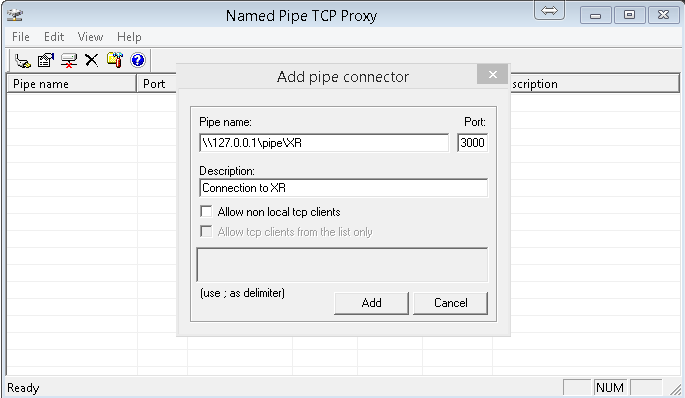Open the View menu
The height and width of the screenshot is (398, 685).
point(90,37)
